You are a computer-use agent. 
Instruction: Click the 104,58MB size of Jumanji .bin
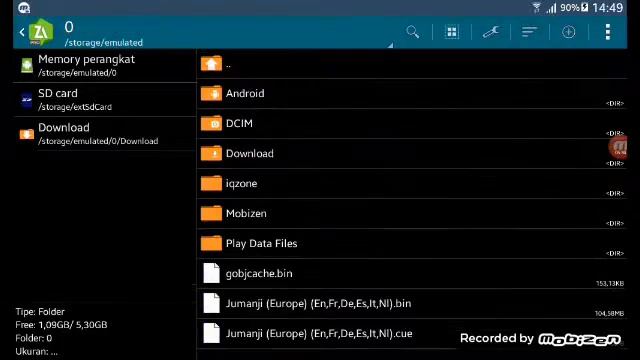(x=609, y=313)
